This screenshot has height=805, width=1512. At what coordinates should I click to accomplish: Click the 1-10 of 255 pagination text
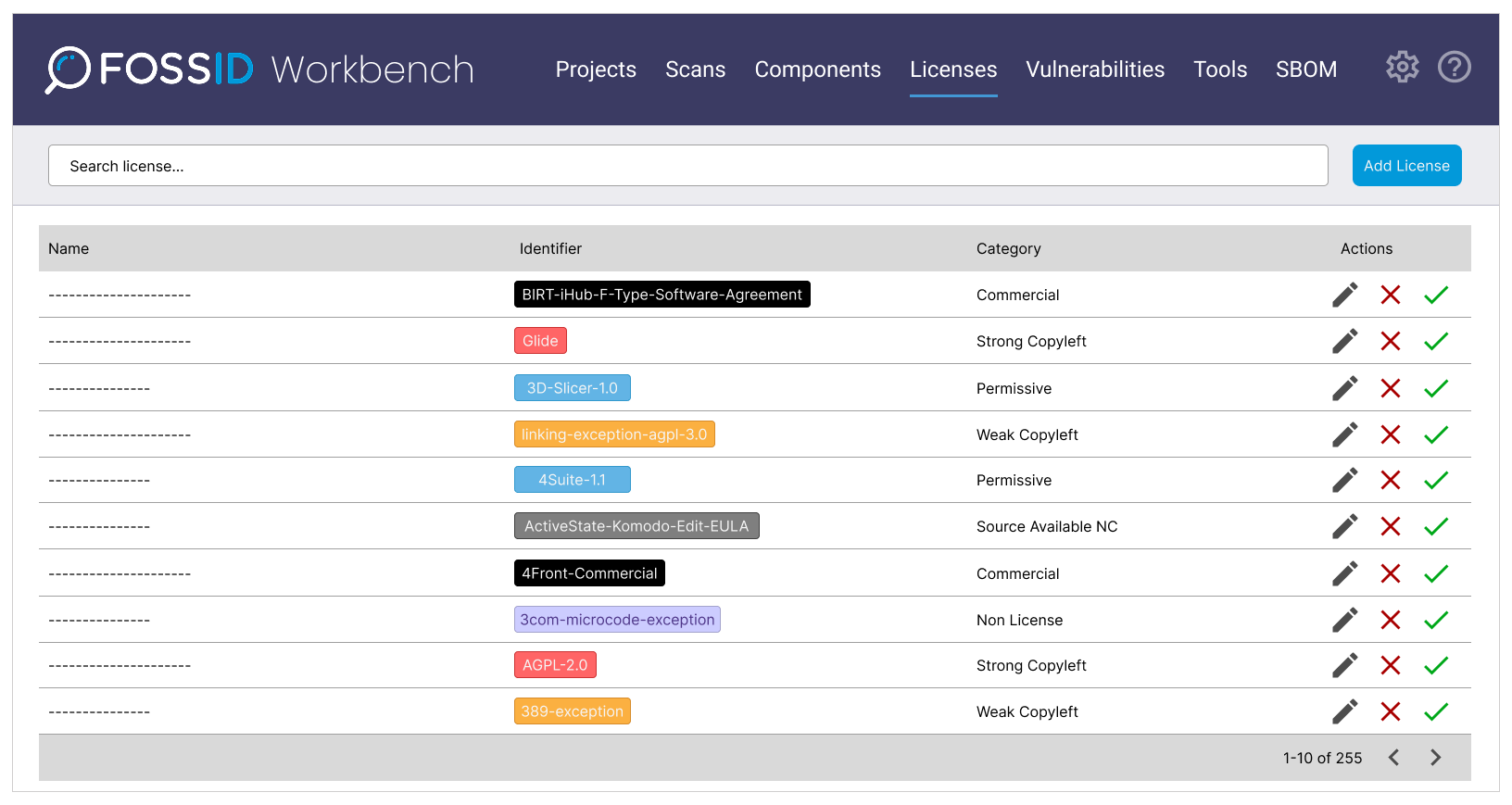tap(1322, 758)
